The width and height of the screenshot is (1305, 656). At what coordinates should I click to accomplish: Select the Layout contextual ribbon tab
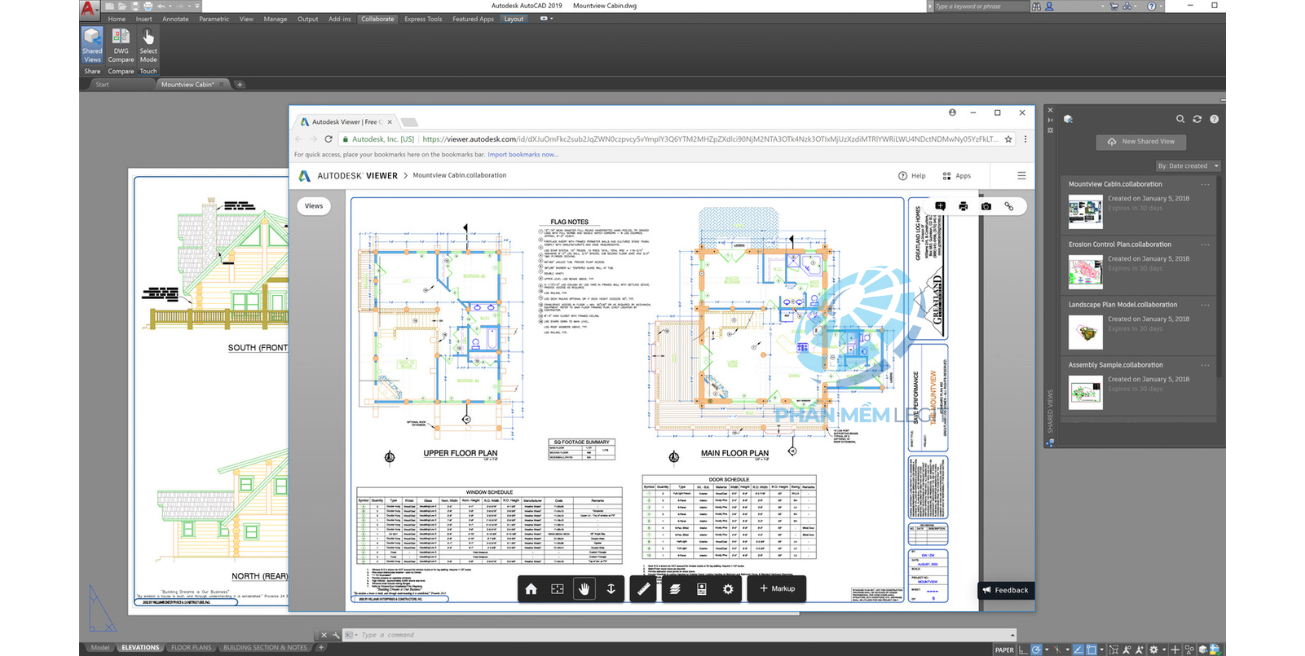coord(514,18)
